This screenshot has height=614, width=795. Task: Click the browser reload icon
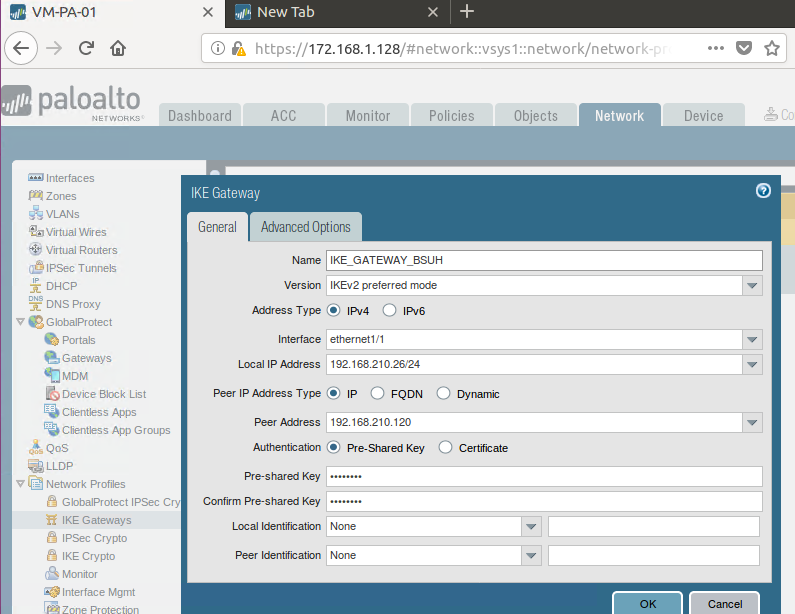[87, 48]
